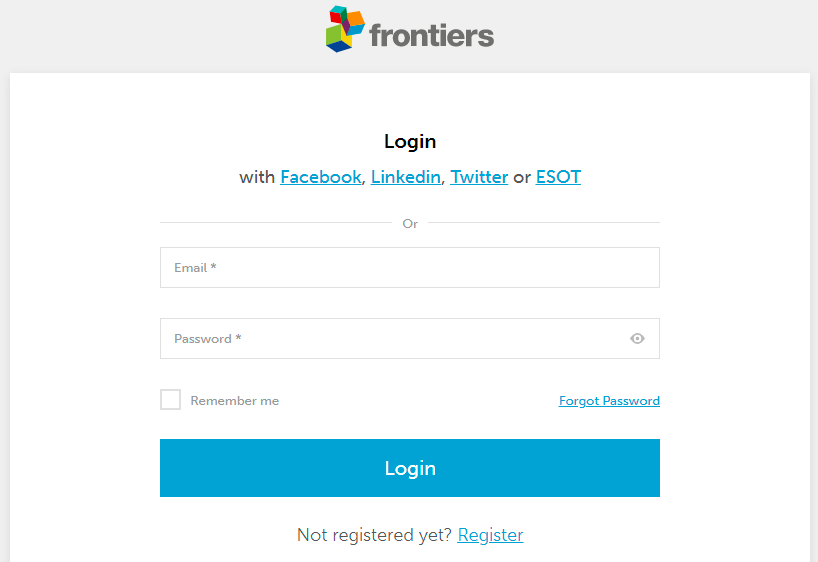Sign in using the Twitter link
818x562 pixels.
(x=479, y=177)
